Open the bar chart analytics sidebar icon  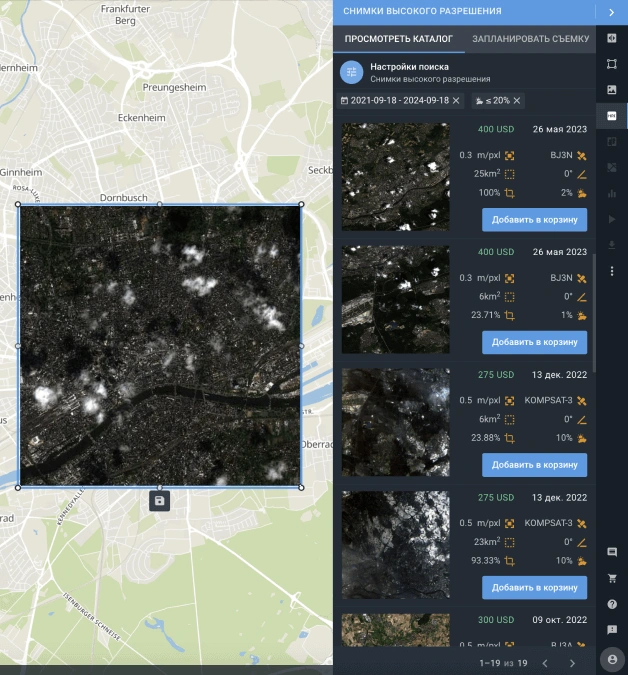tap(612, 194)
